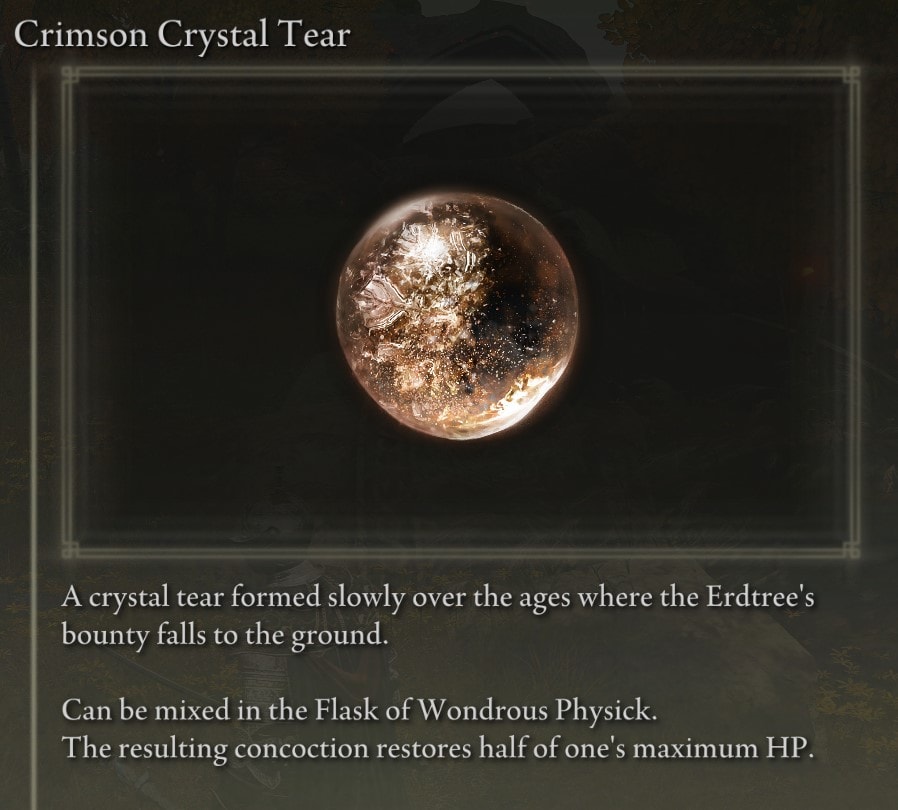Click the top-left corner ornament of the frame
Screen dimensions: 898x810
pos(69,74)
